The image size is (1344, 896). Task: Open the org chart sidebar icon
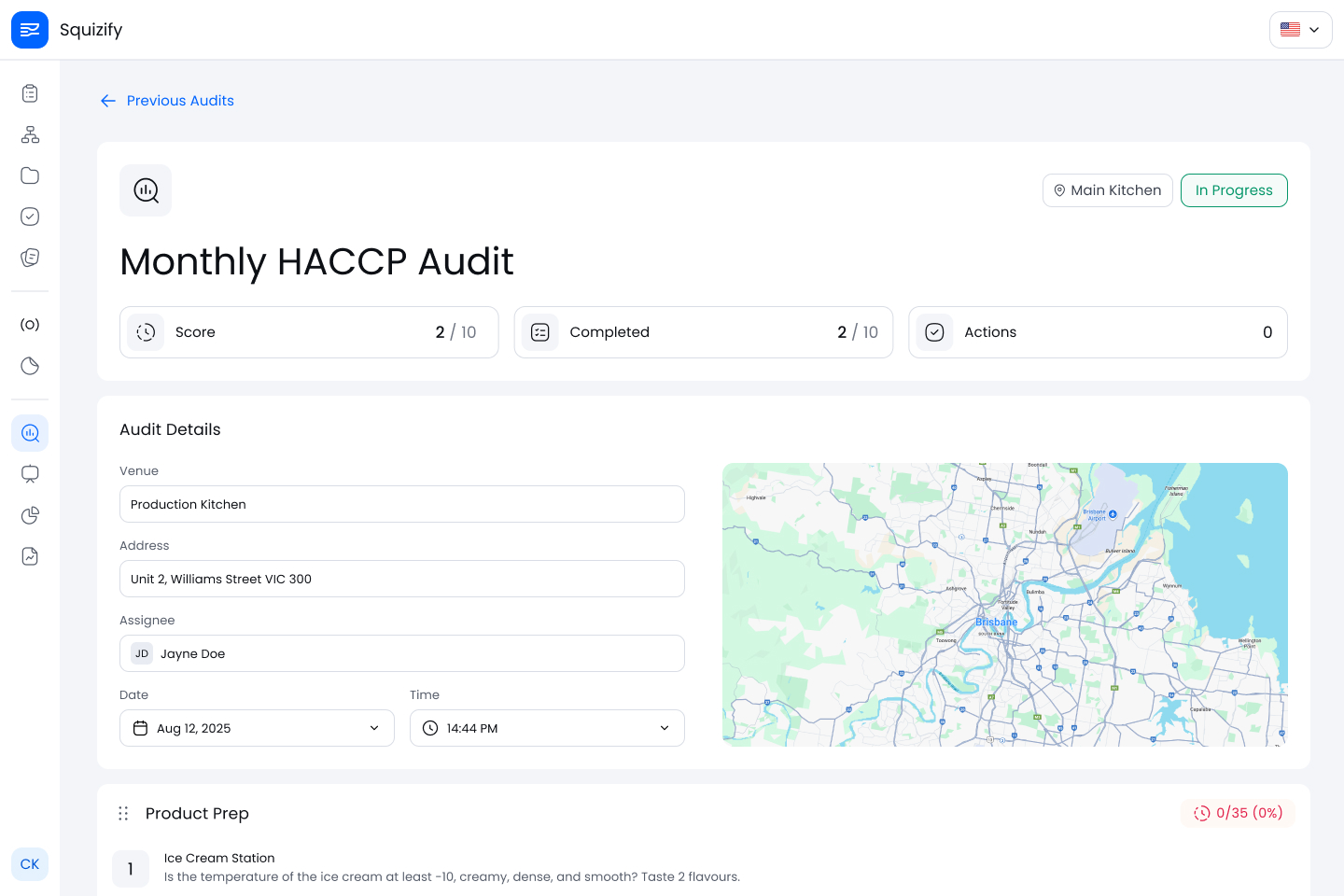[x=29, y=134]
